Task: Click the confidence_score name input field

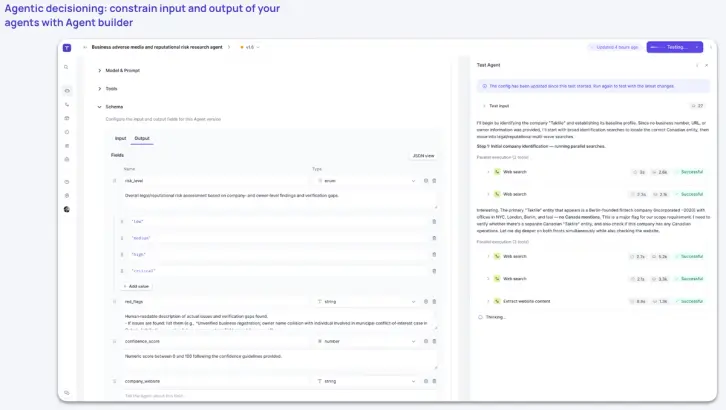Action: tap(215, 342)
